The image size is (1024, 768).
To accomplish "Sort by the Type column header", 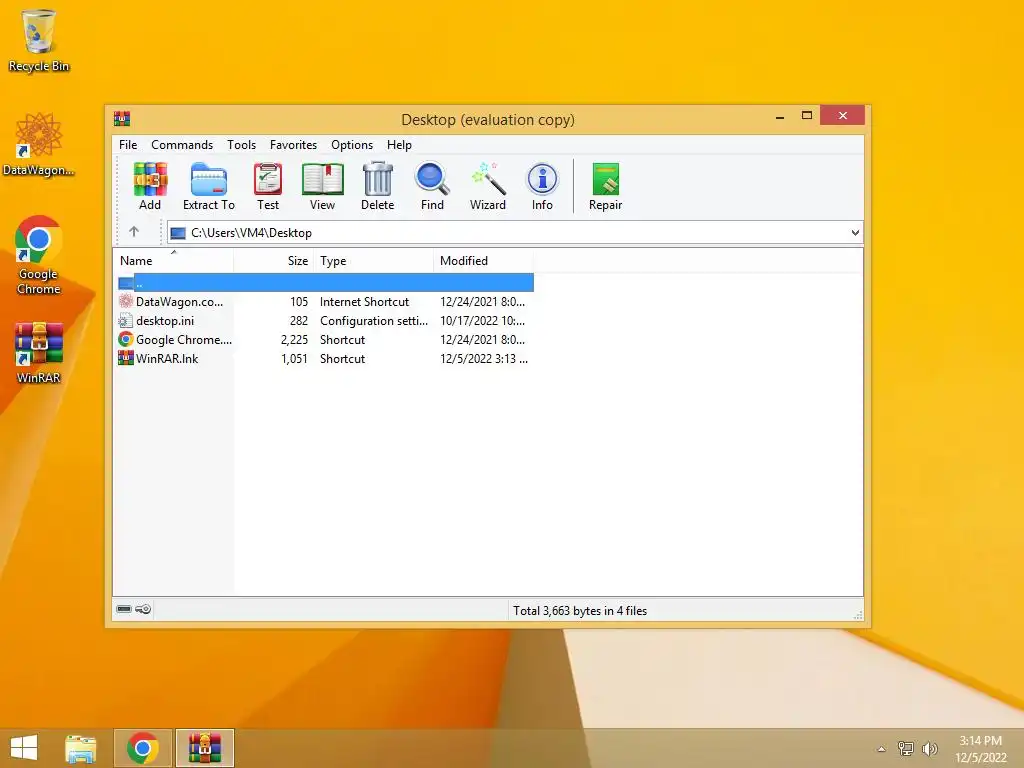I will (x=374, y=261).
